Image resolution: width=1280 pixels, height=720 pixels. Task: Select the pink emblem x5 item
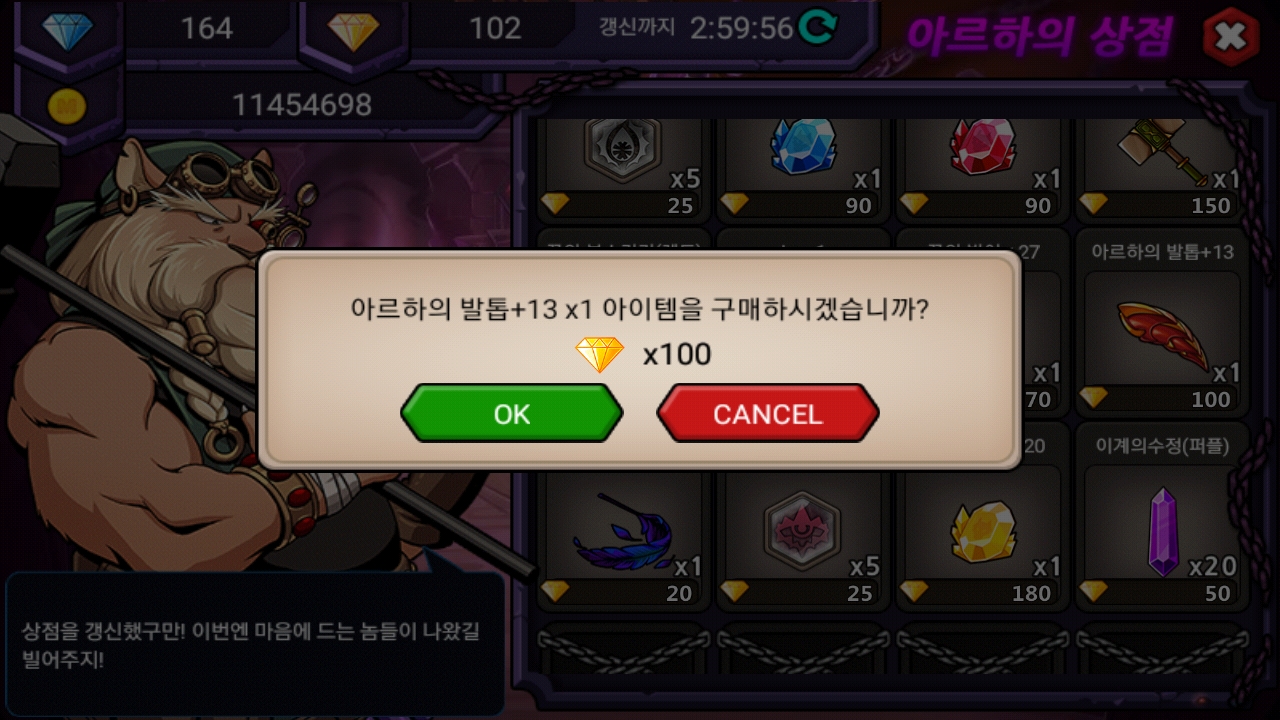tap(803, 540)
